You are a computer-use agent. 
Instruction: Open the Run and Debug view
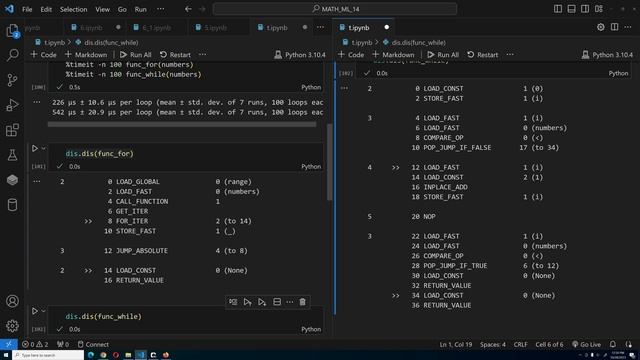pyautogui.click(x=12, y=105)
